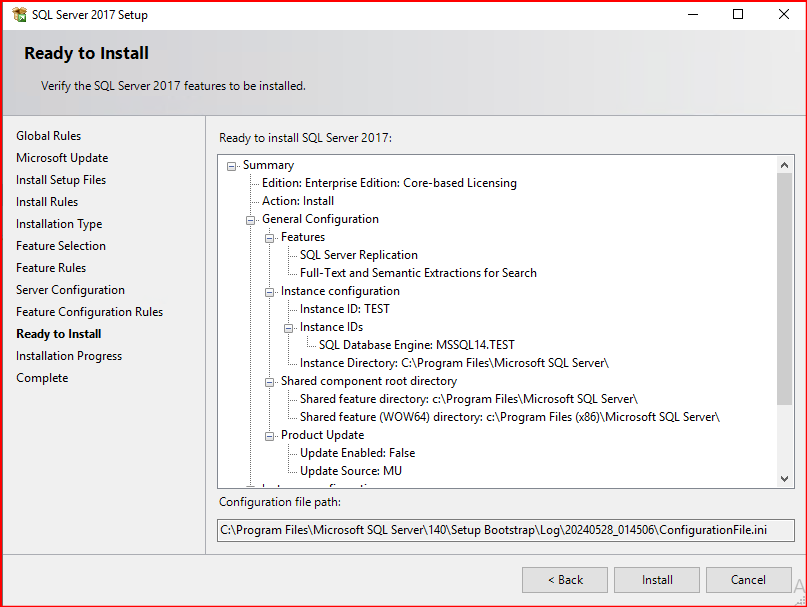Select the Server Configuration step

click(71, 290)
